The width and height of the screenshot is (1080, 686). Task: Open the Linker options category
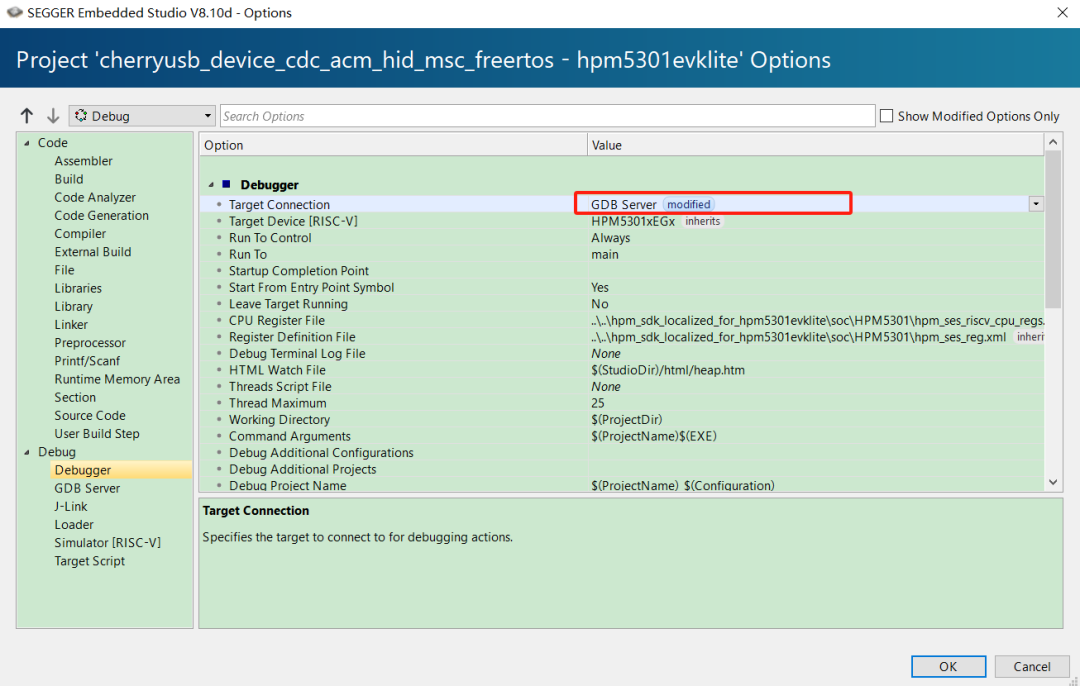71,324
